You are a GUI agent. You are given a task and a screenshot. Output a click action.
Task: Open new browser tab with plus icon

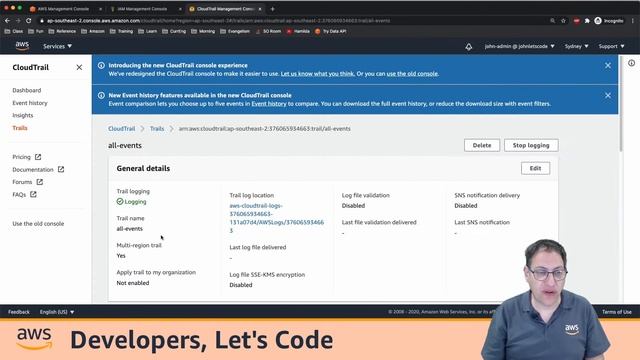click(272, 9)
